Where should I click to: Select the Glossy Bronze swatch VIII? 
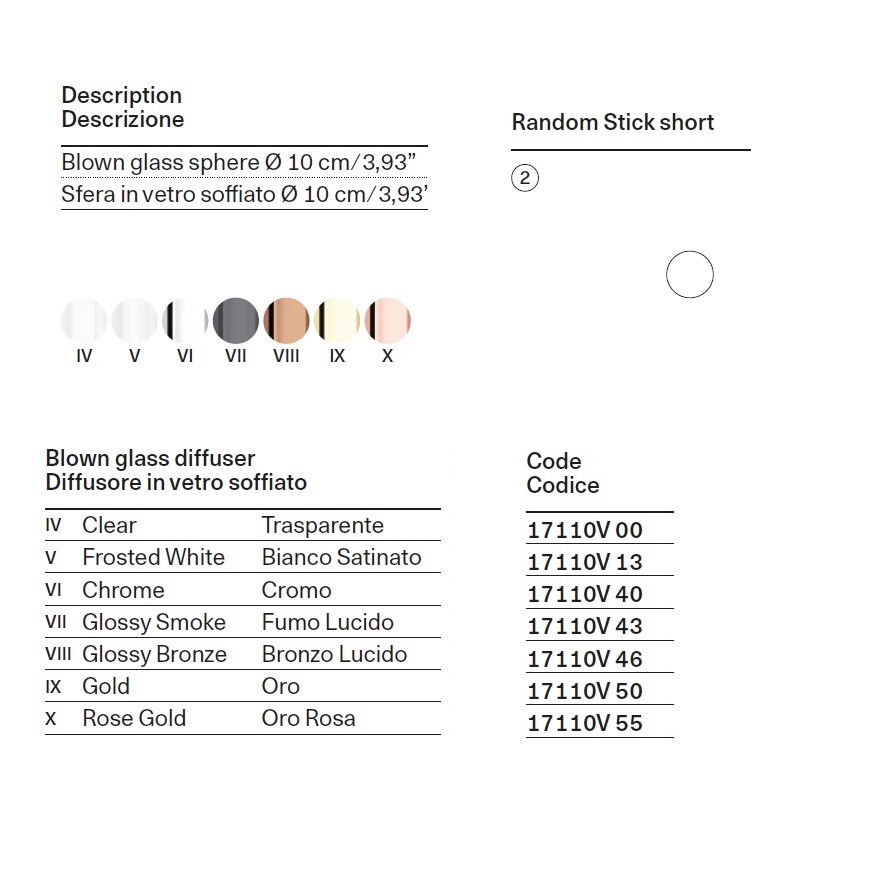(x=286, y=321)
